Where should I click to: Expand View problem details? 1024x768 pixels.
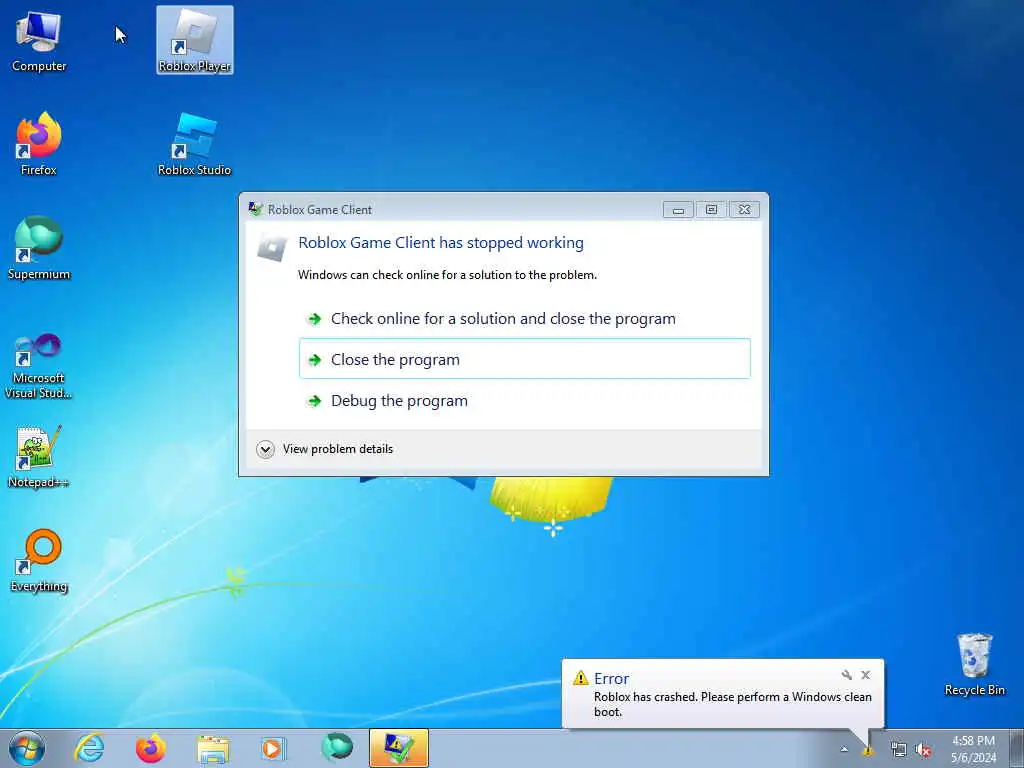click(325, 449)
